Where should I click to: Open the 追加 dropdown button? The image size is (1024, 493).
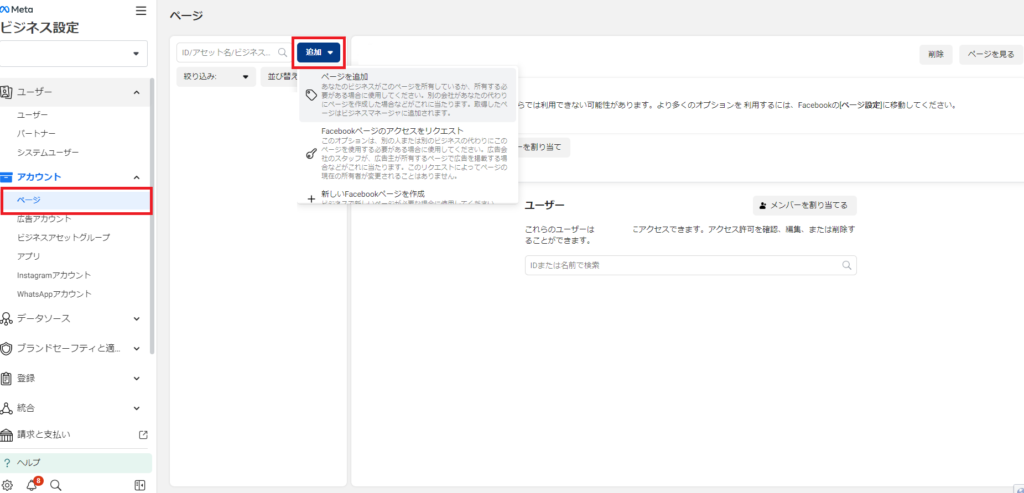point(319,51)
